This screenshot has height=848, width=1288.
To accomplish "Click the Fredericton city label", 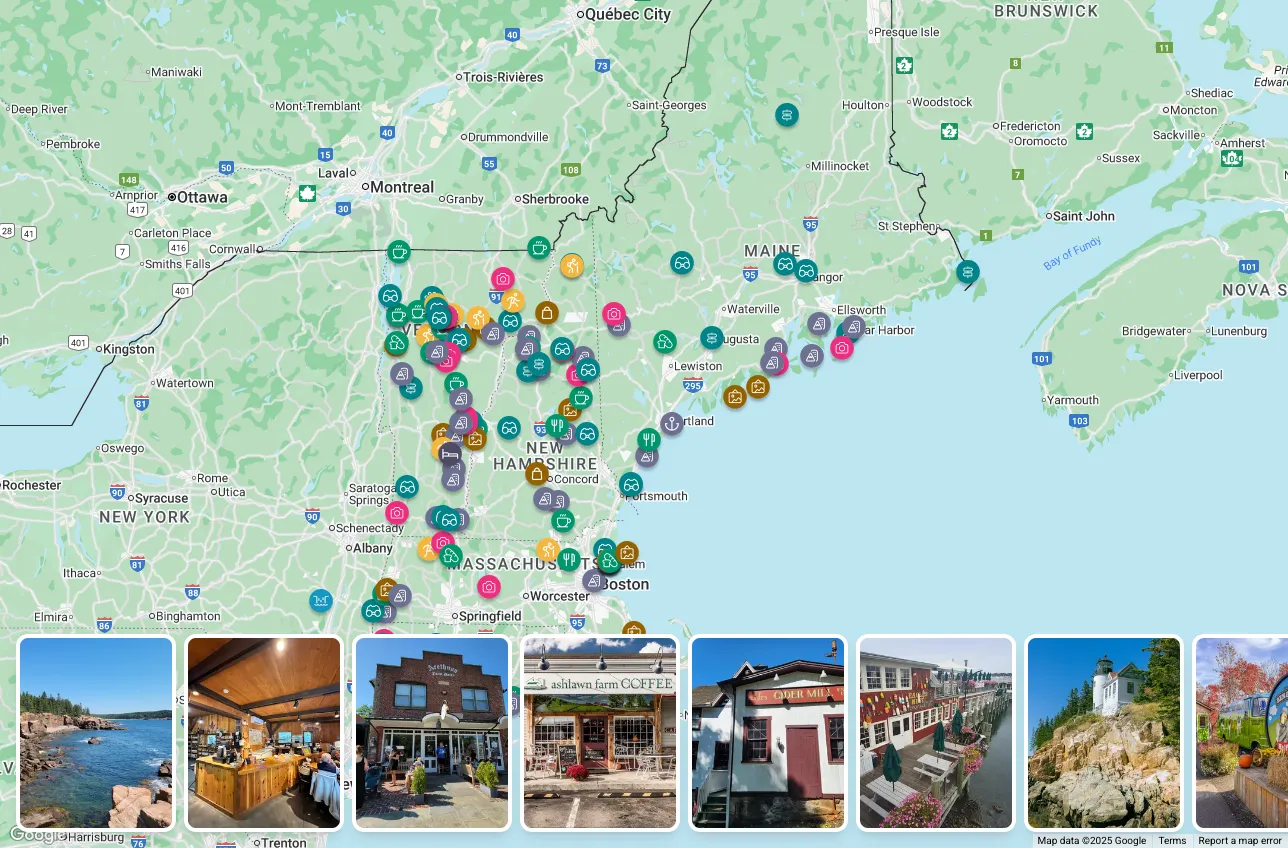I will [x=1030, y=126].
